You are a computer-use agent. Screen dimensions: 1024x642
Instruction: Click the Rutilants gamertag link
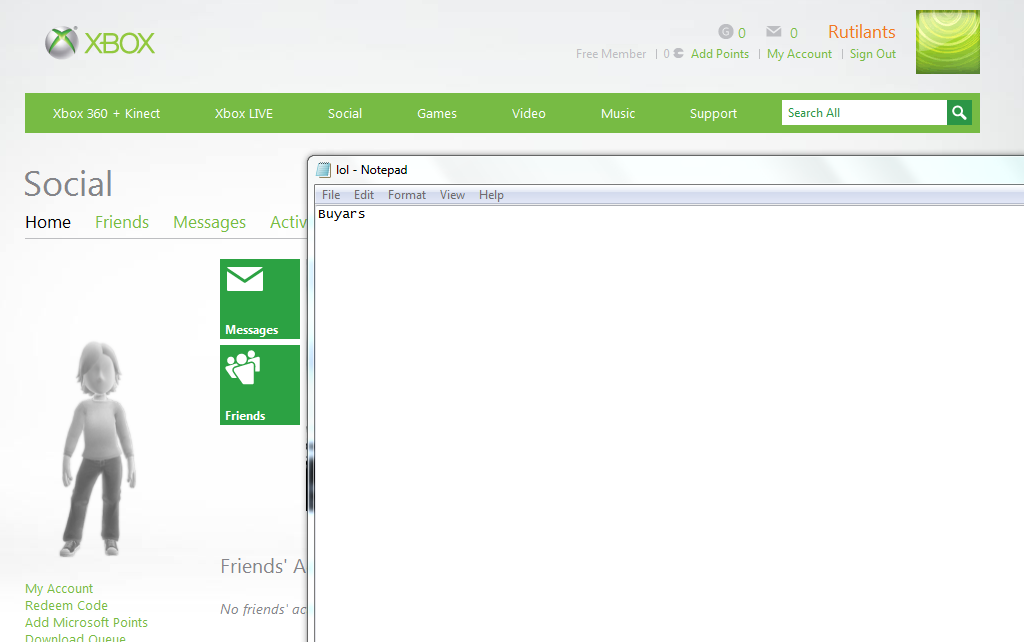coord(861,31)
